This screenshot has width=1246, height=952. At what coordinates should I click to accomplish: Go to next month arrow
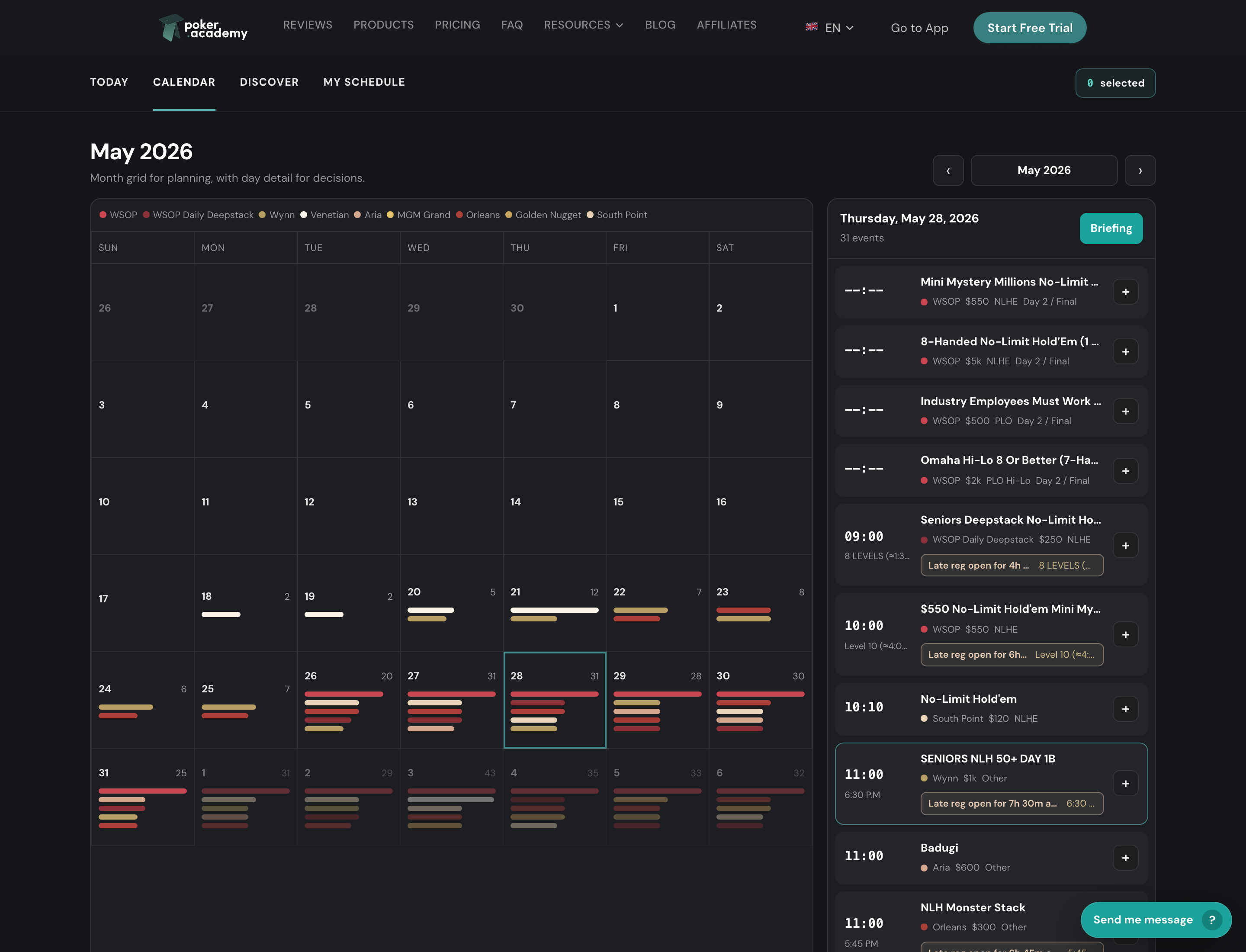[1140, 170]
